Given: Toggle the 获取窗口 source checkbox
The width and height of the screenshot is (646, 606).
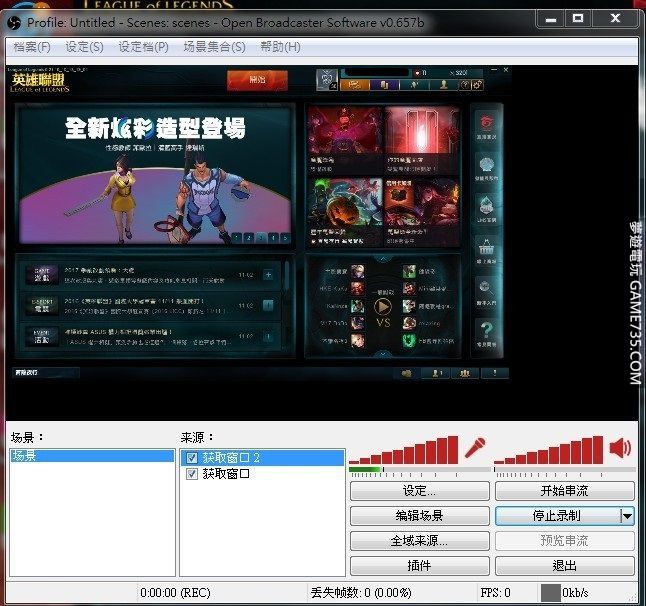Looking at the screenshot, I should pyautogui.click(x=192, y=474).
